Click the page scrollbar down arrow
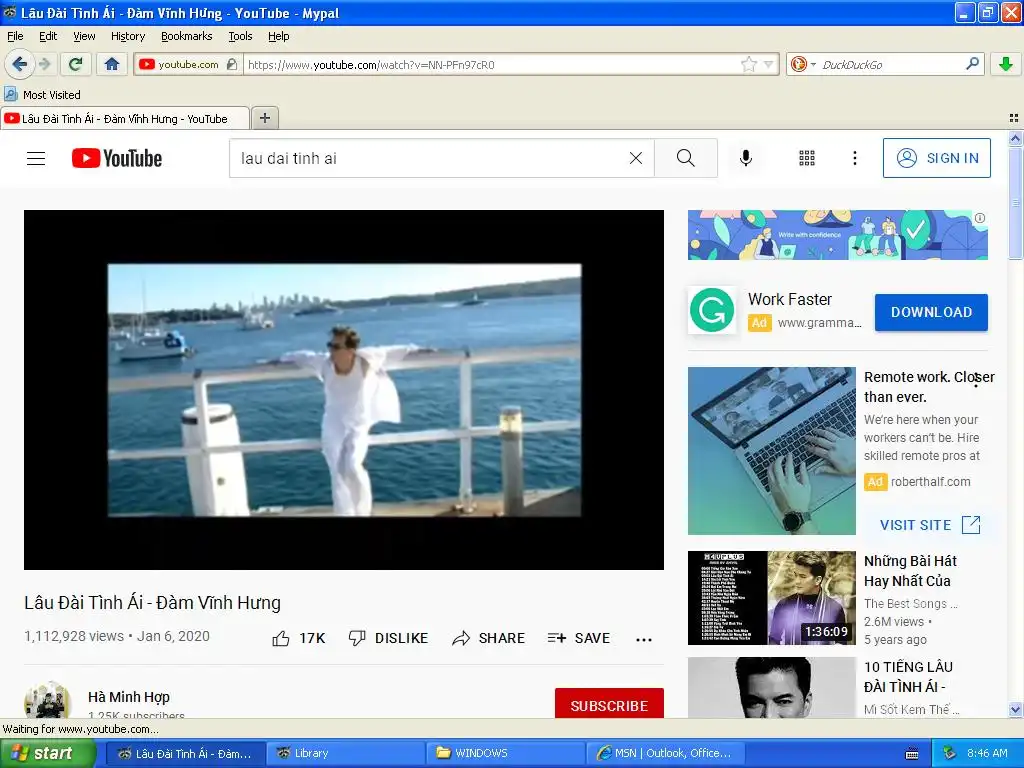 [x=1015, y=710]
